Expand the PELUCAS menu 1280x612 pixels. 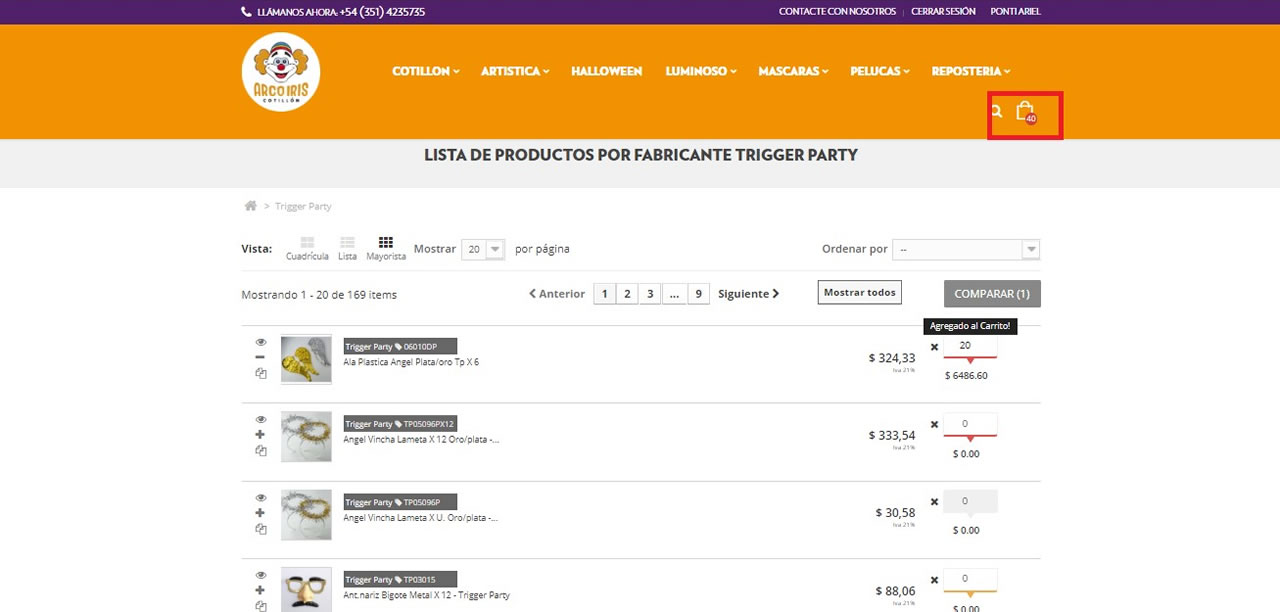pyautogui.click(x=880, y=72)
